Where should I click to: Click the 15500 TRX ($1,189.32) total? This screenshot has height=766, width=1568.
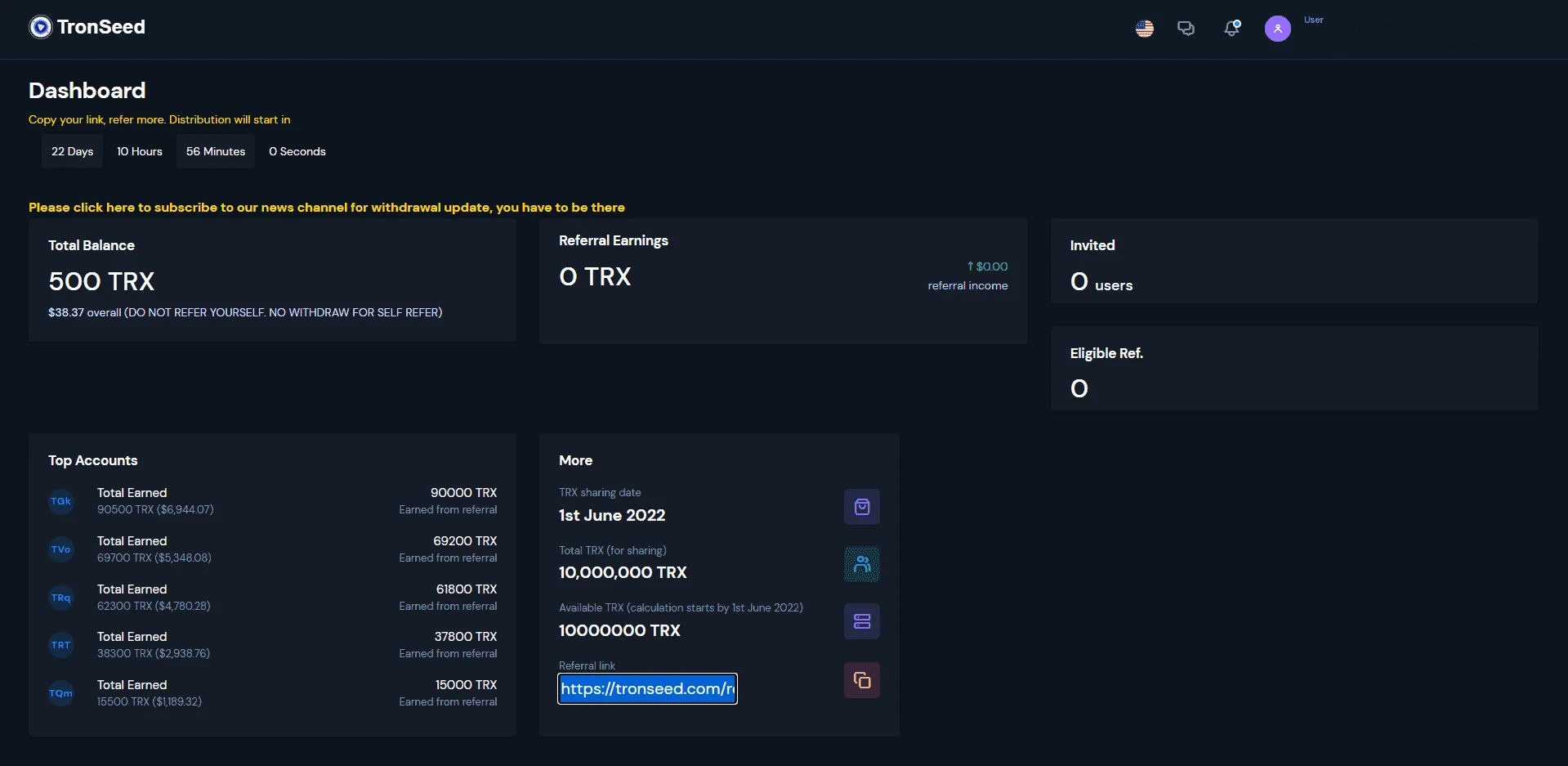(150, 701)
